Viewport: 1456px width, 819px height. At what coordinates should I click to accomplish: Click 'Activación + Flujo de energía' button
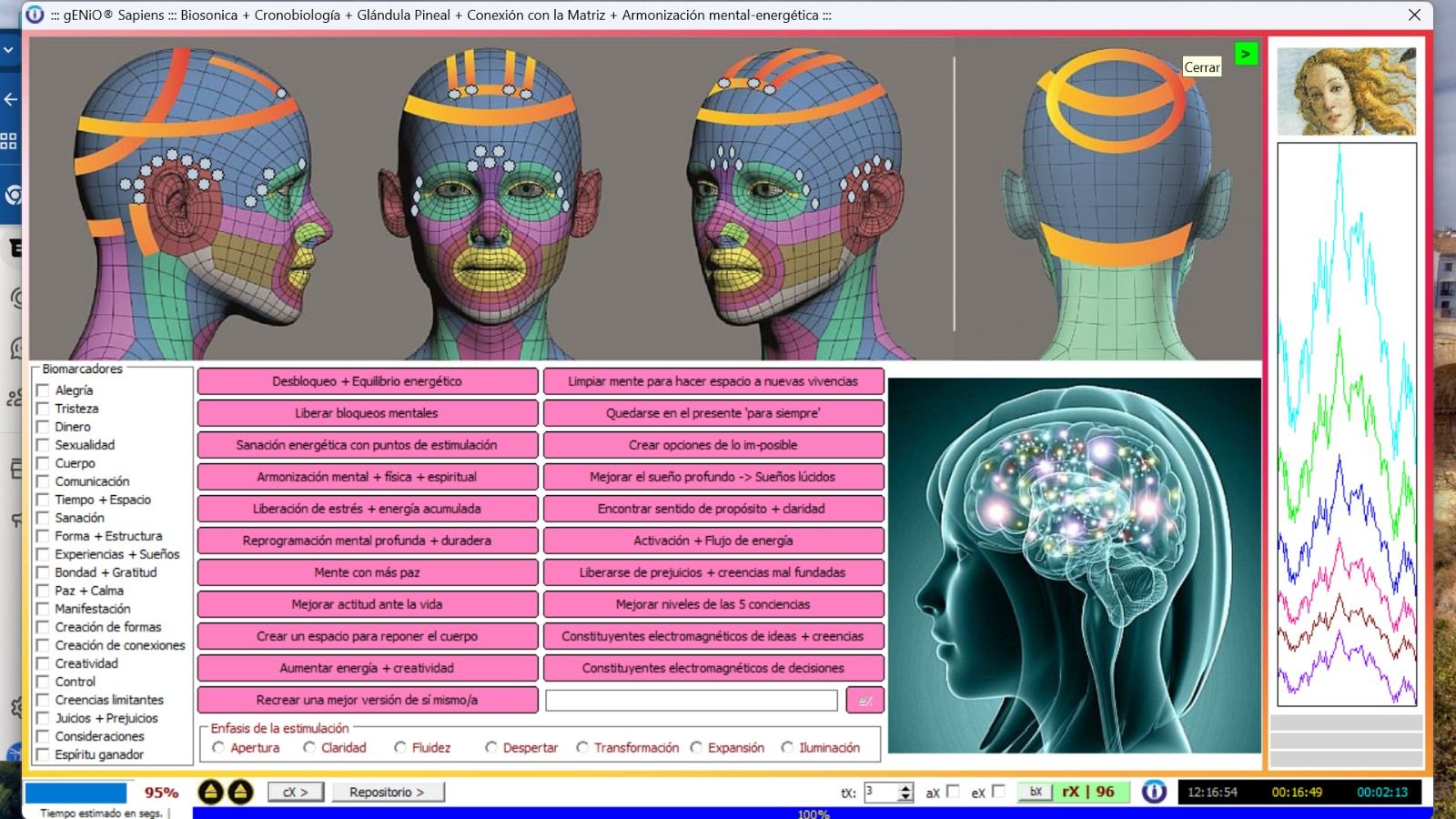(713, 541)
